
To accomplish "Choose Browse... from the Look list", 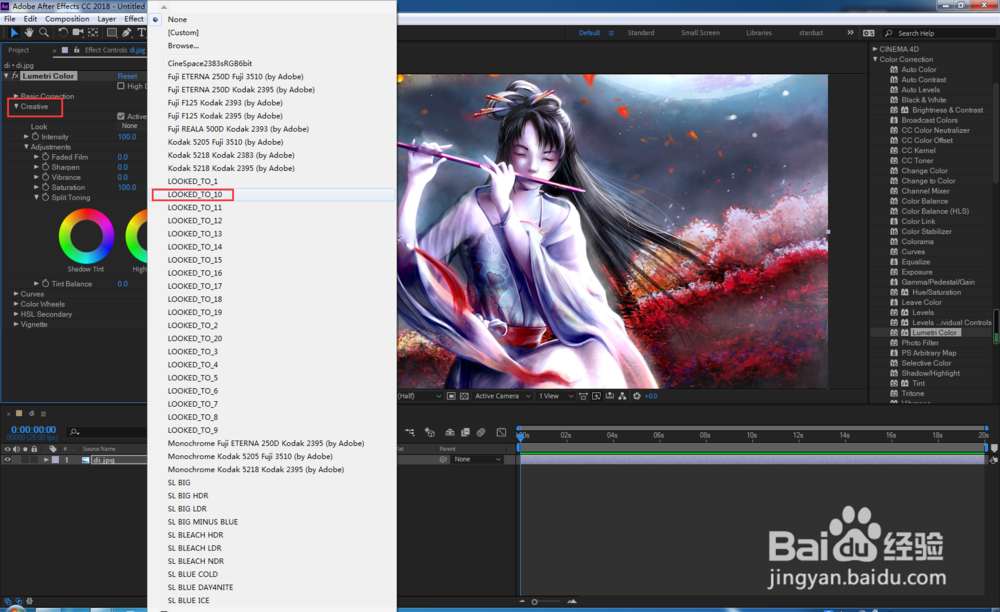I will (183, 46).
